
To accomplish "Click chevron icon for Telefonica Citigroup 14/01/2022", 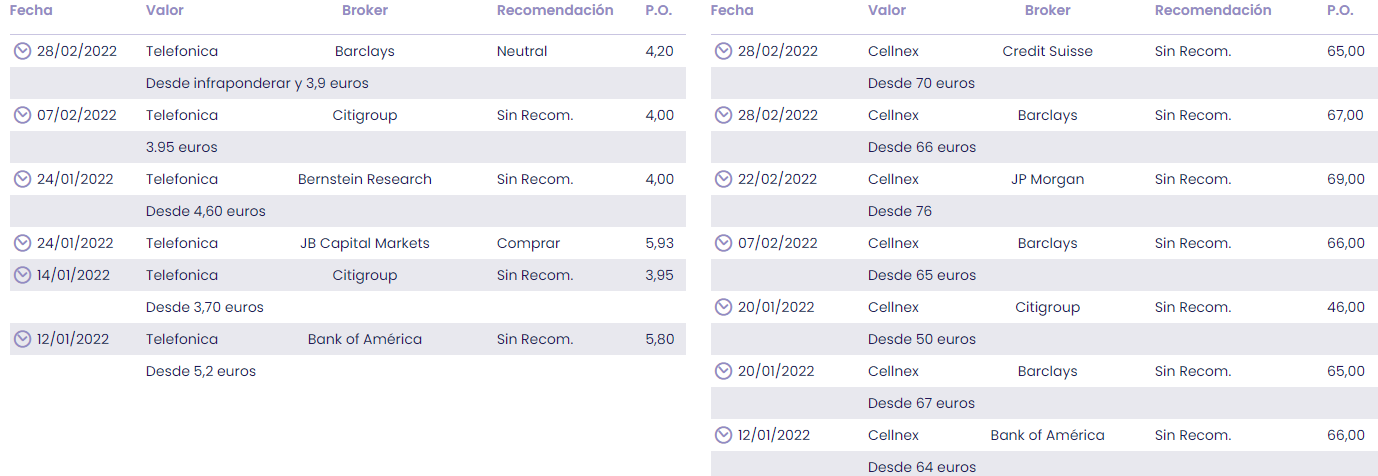I will click(x=23, y=275).
